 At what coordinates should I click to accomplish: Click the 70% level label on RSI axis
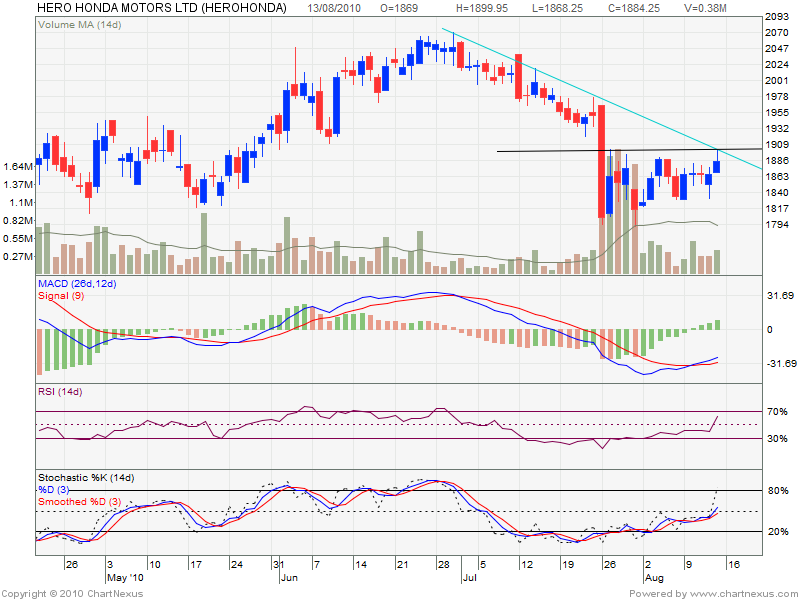tap(779, 411)
